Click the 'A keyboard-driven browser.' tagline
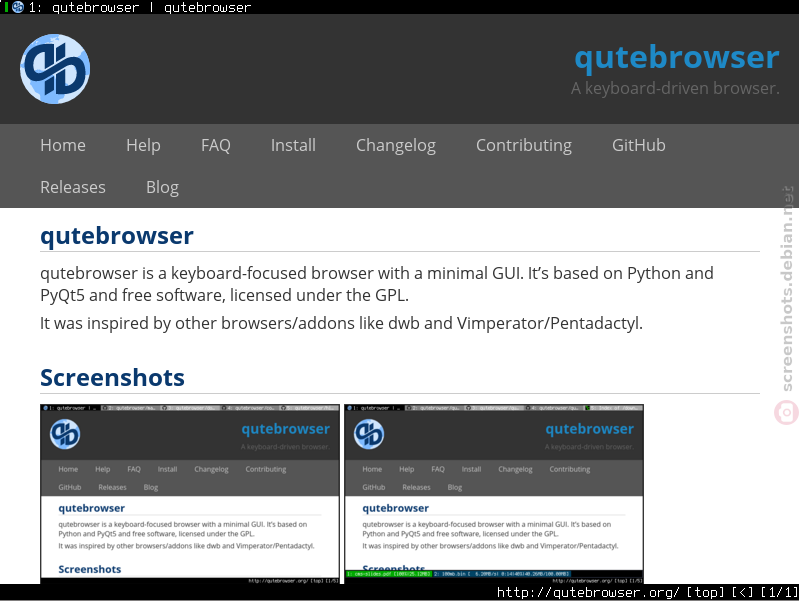Viewport: 799px width, 601px height. (675, 88)
